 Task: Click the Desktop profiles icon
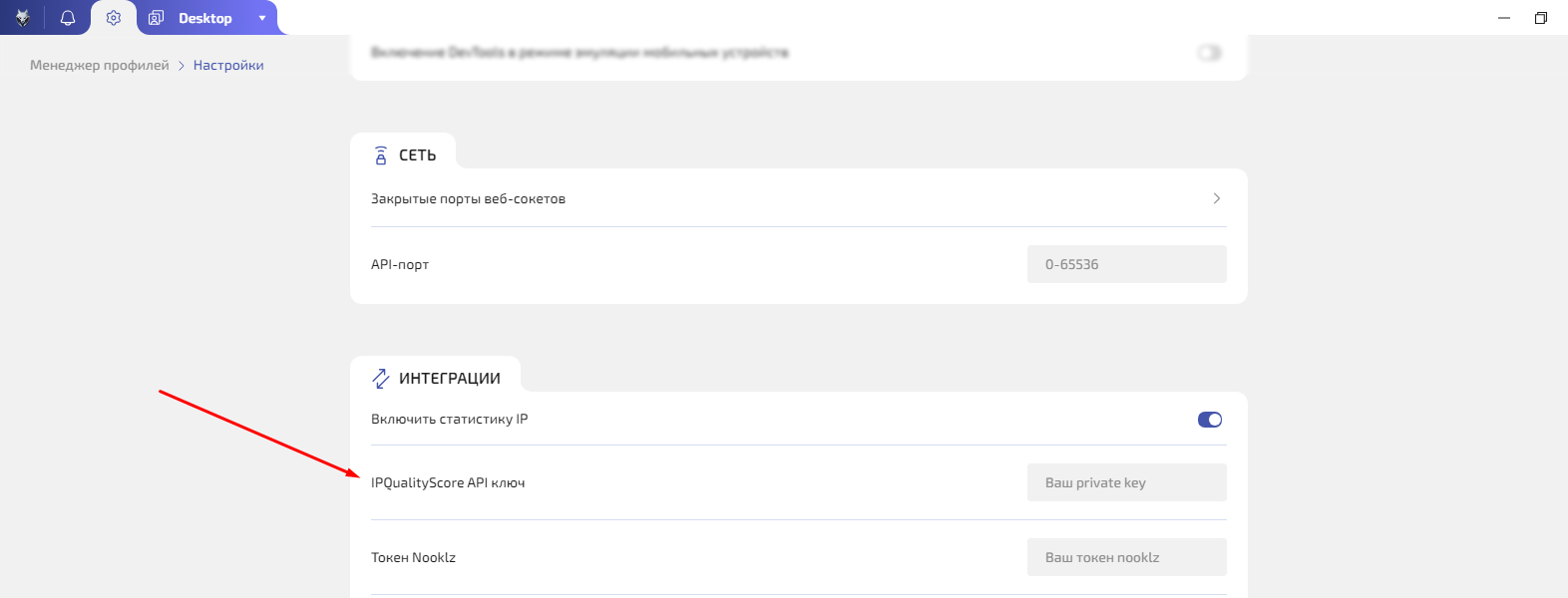156,18
